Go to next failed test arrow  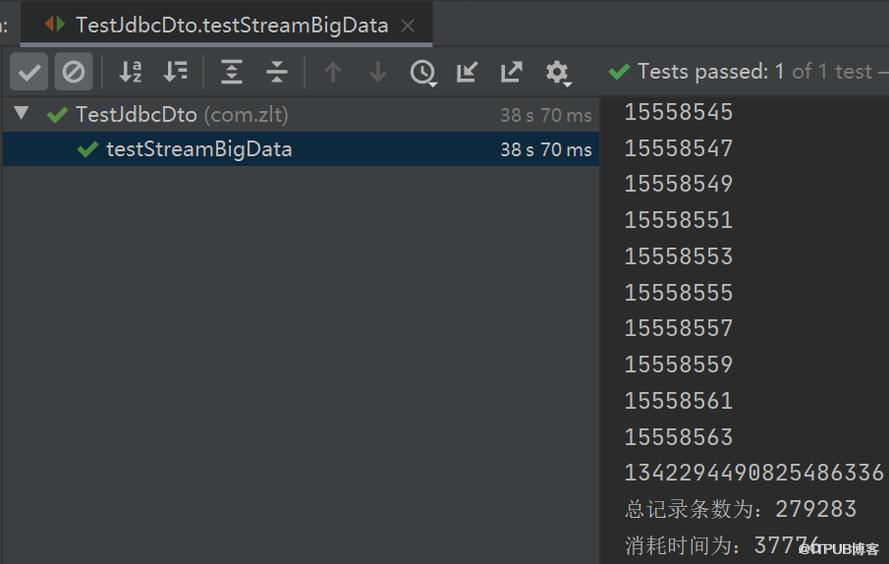(378, 72)
